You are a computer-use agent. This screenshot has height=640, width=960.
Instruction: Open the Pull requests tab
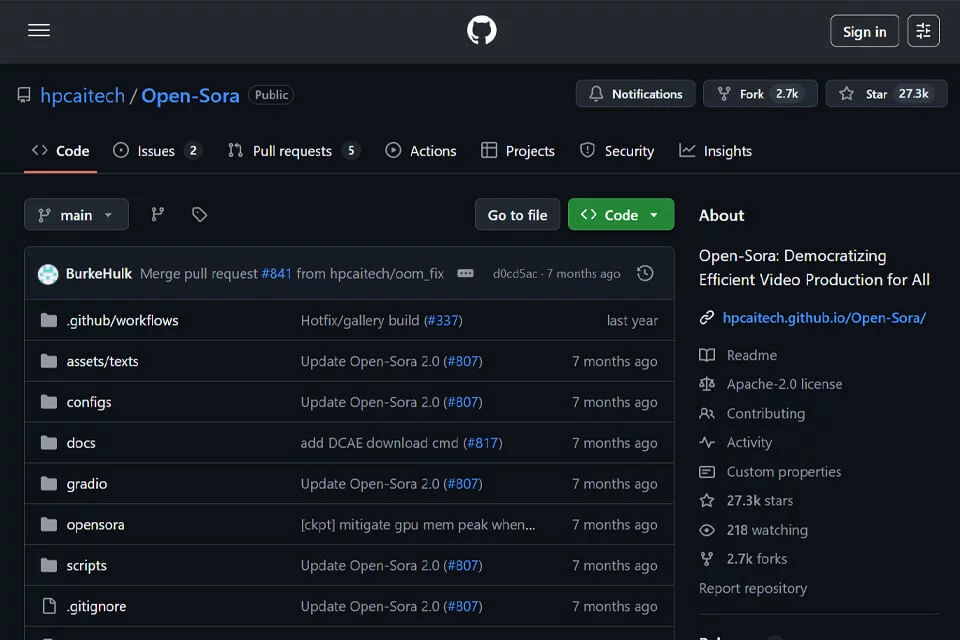[294, 151]
